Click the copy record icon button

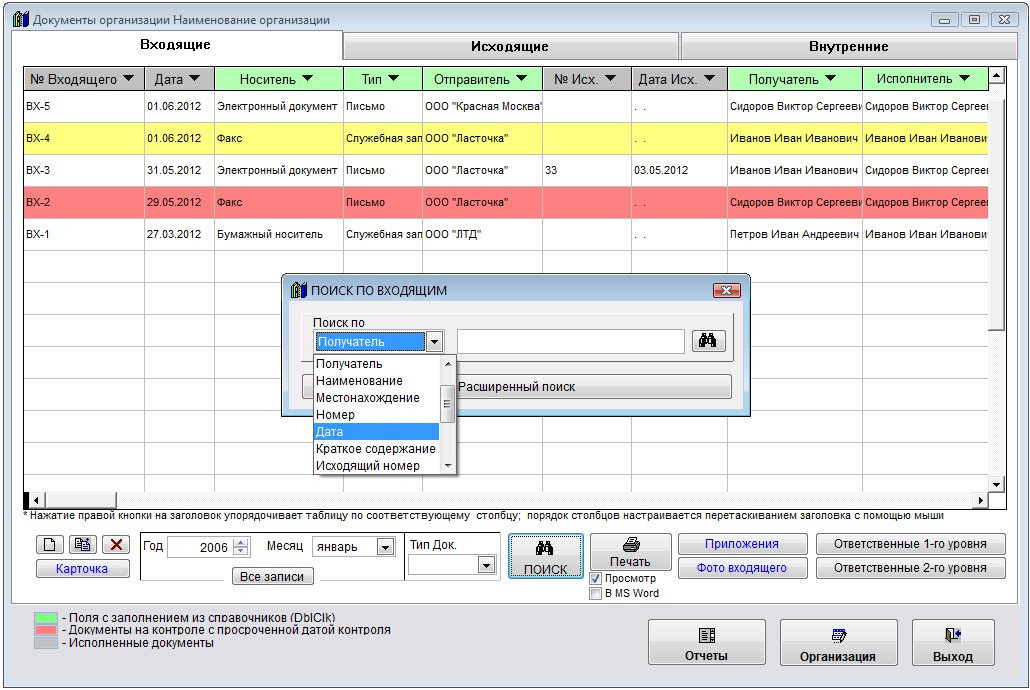pyautogui.click(x=83, y=545)
